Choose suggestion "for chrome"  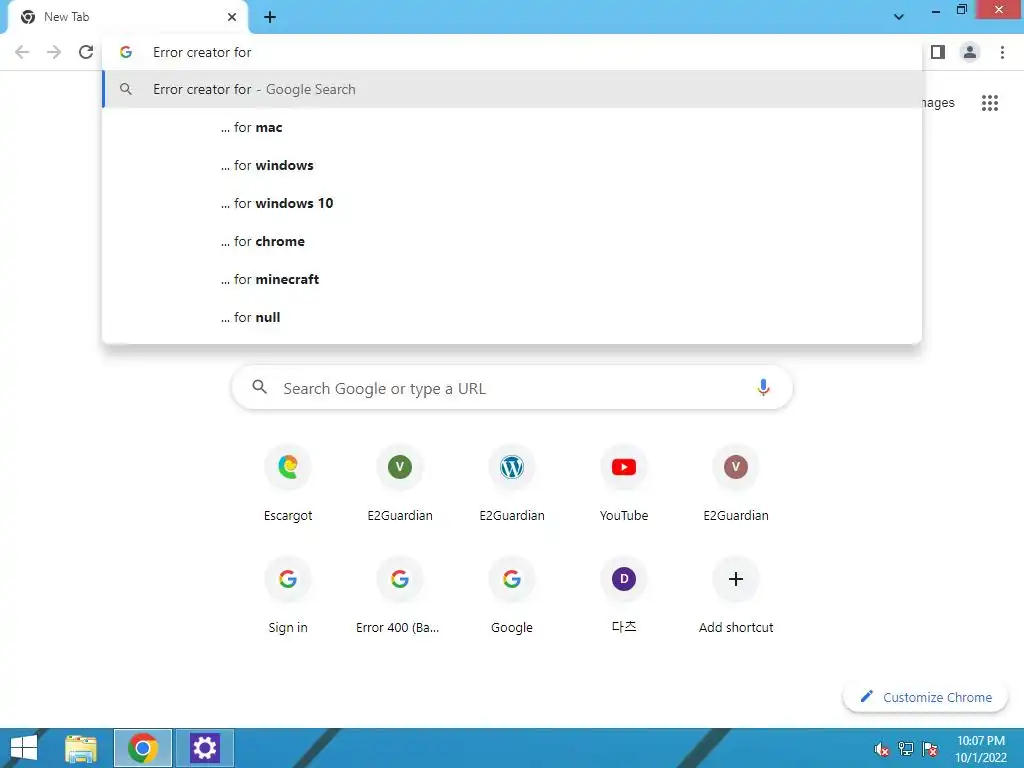click(512, 241)
